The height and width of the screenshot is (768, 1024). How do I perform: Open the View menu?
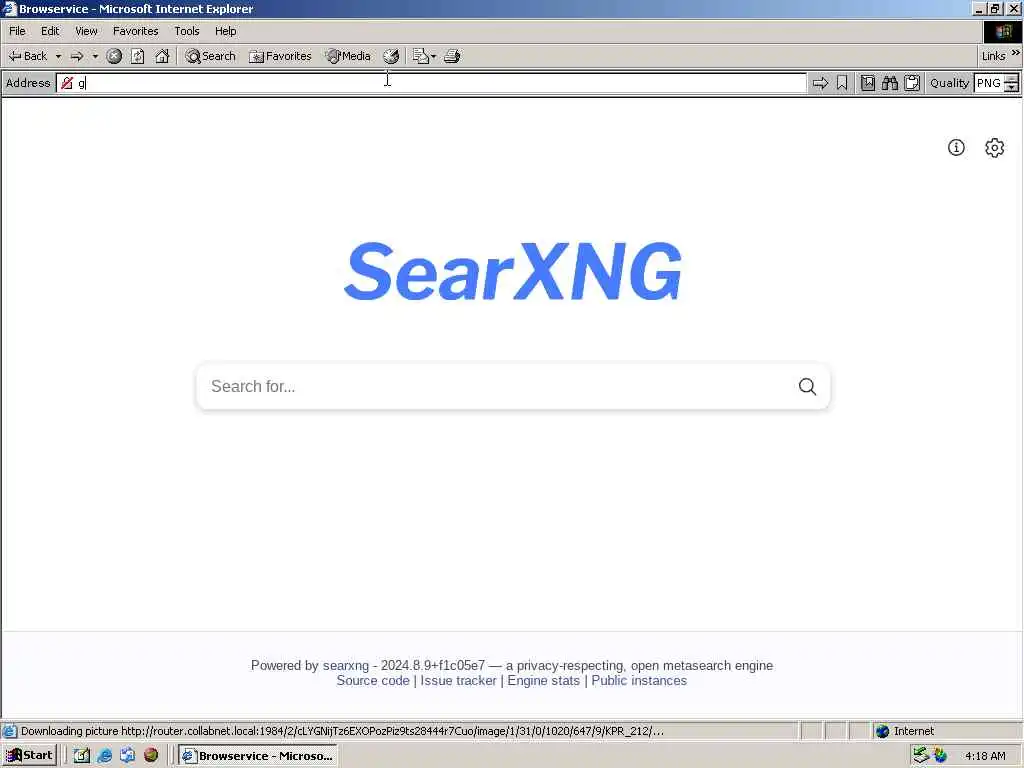coord(86,31)
